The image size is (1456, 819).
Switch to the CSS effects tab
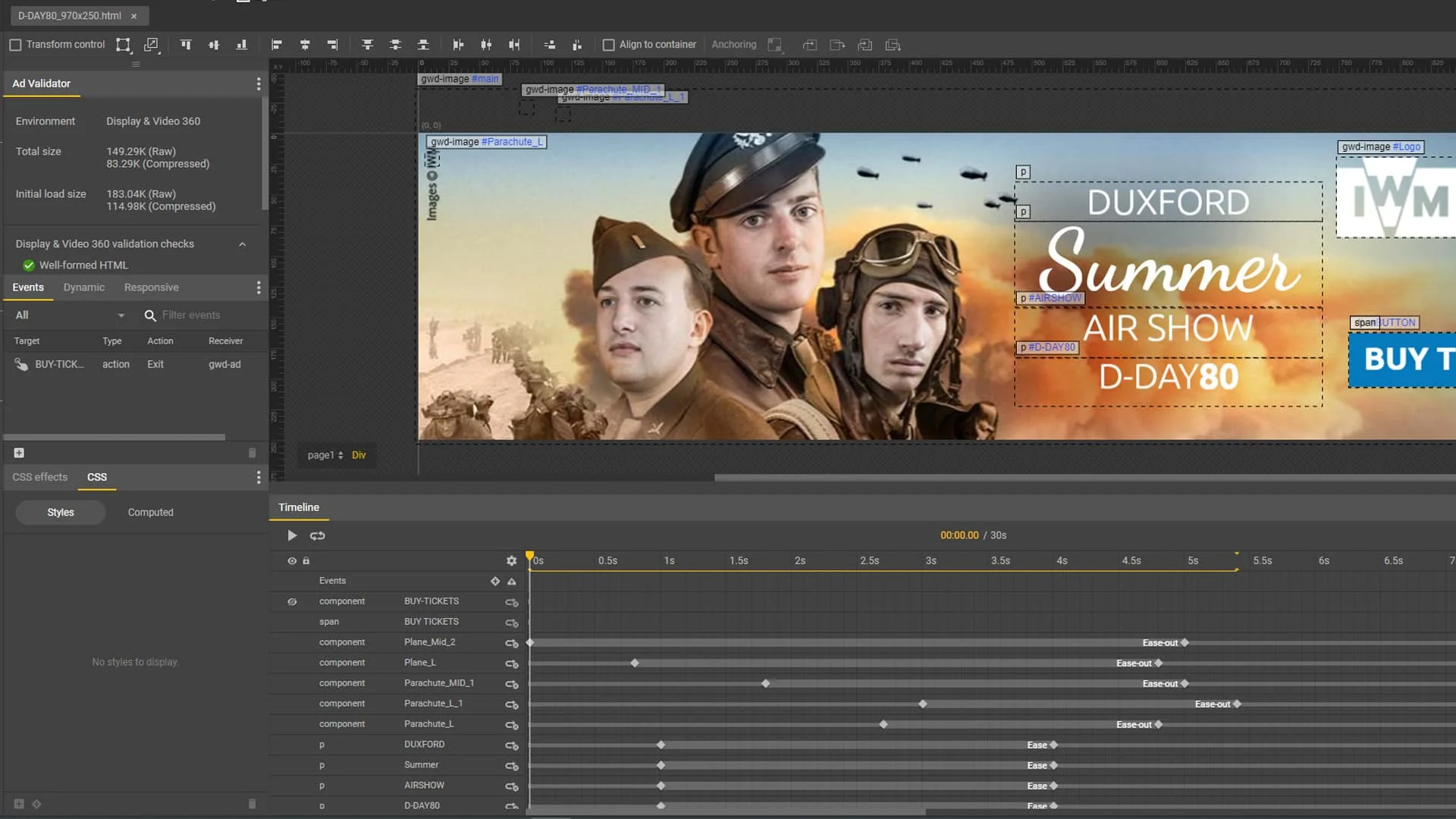(40, 477)
